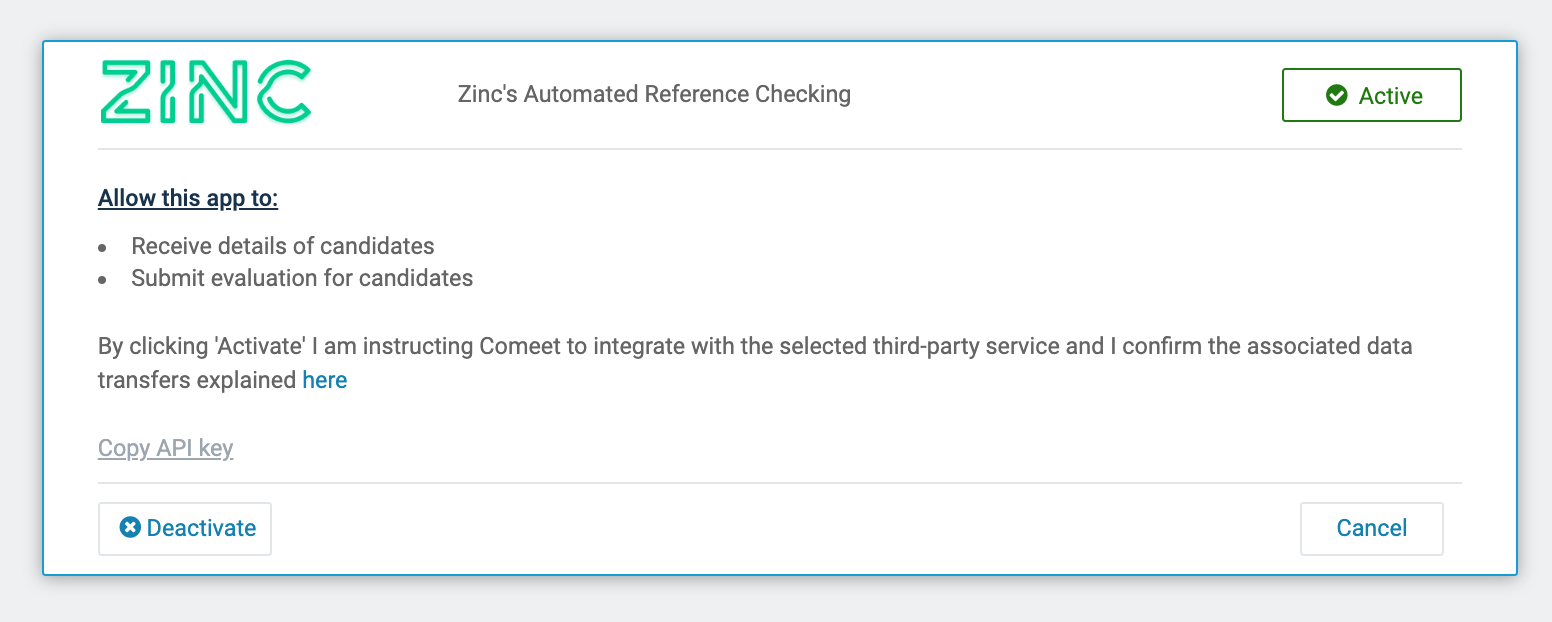
Task: Click the circled X icon on Deactivate
Action: (130, 527)
